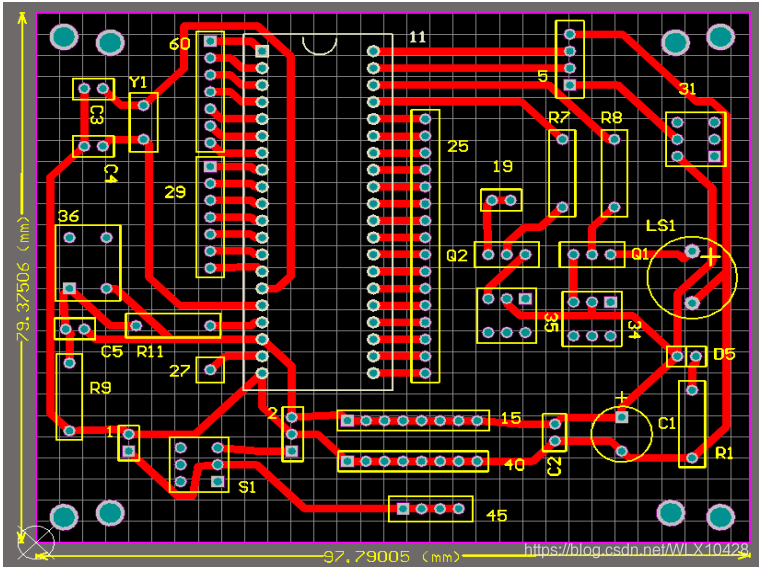Select the header label 29
This screenshot has height=569, width=759.
point(175,192)
